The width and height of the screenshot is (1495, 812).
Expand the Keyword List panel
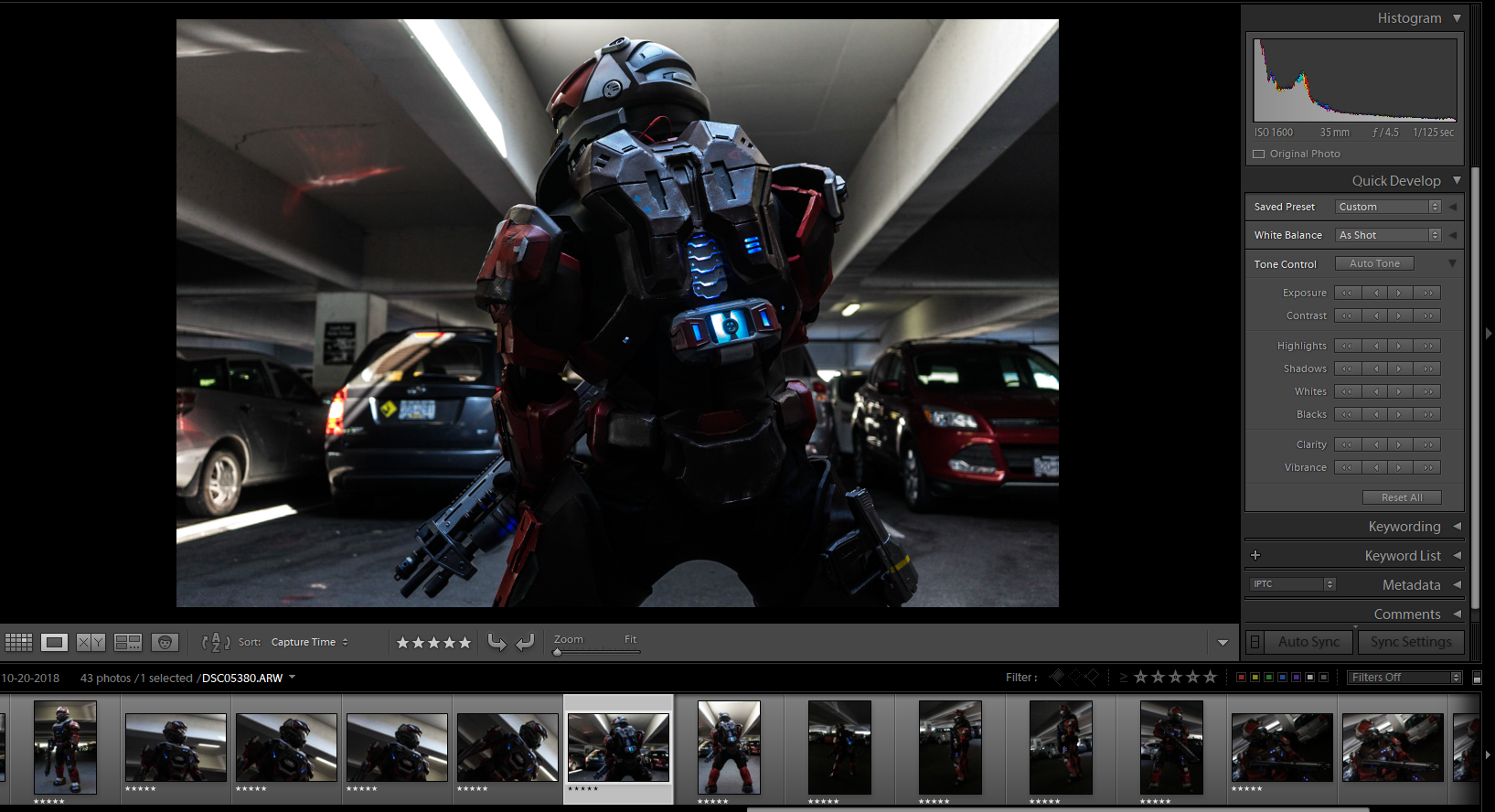click(x=1457, y=555)
